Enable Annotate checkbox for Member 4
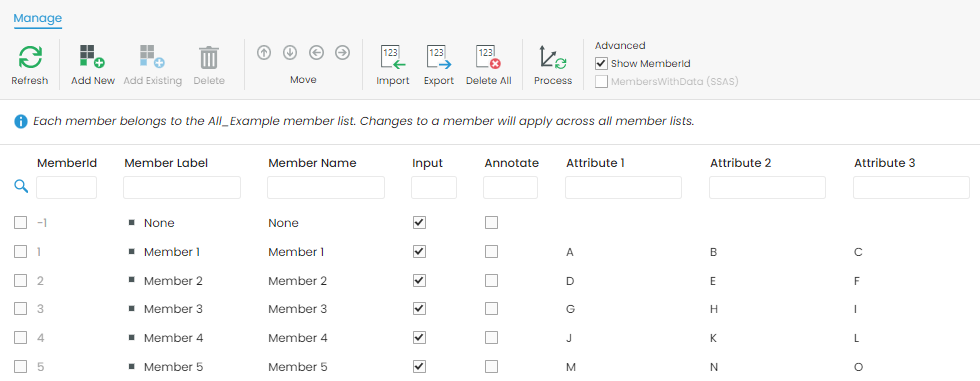Screen dimensions: 980x381 click(x=491, y=337)
